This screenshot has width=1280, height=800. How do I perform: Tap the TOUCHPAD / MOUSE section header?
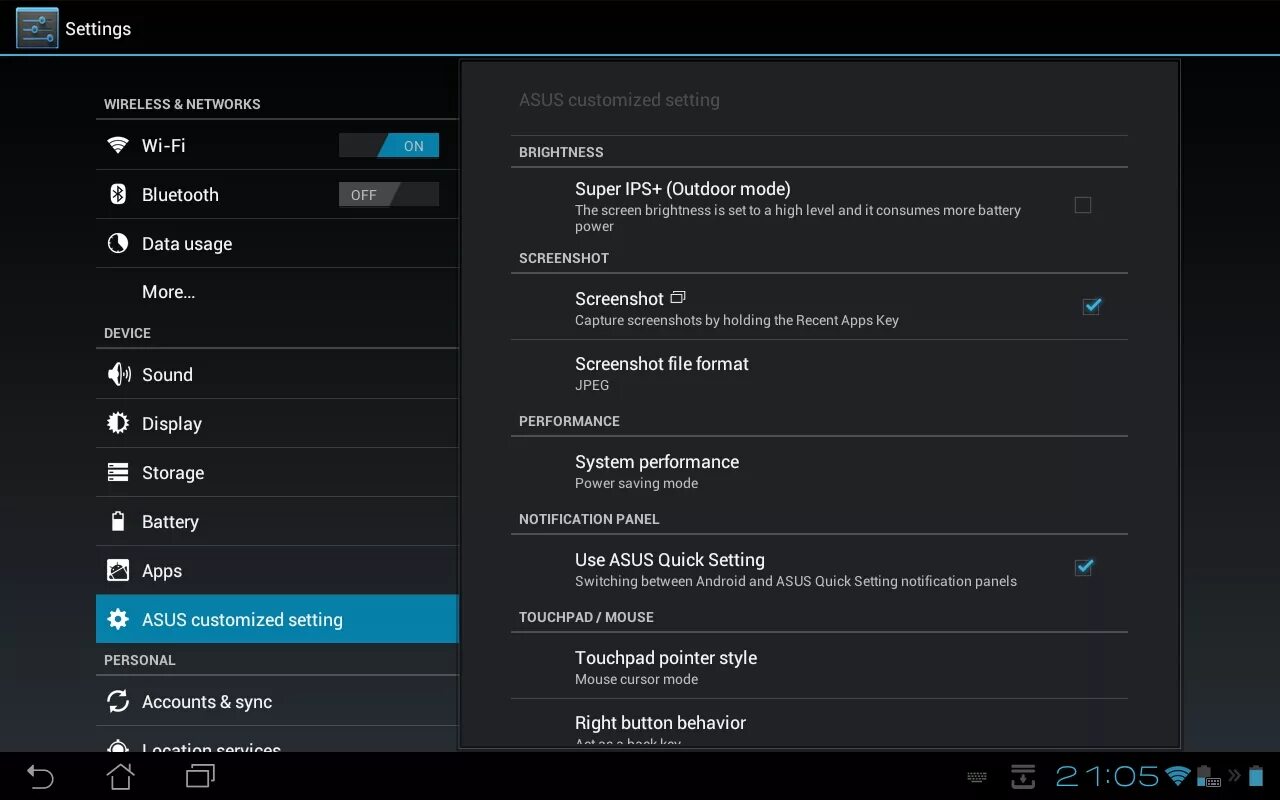pos(586,617)
